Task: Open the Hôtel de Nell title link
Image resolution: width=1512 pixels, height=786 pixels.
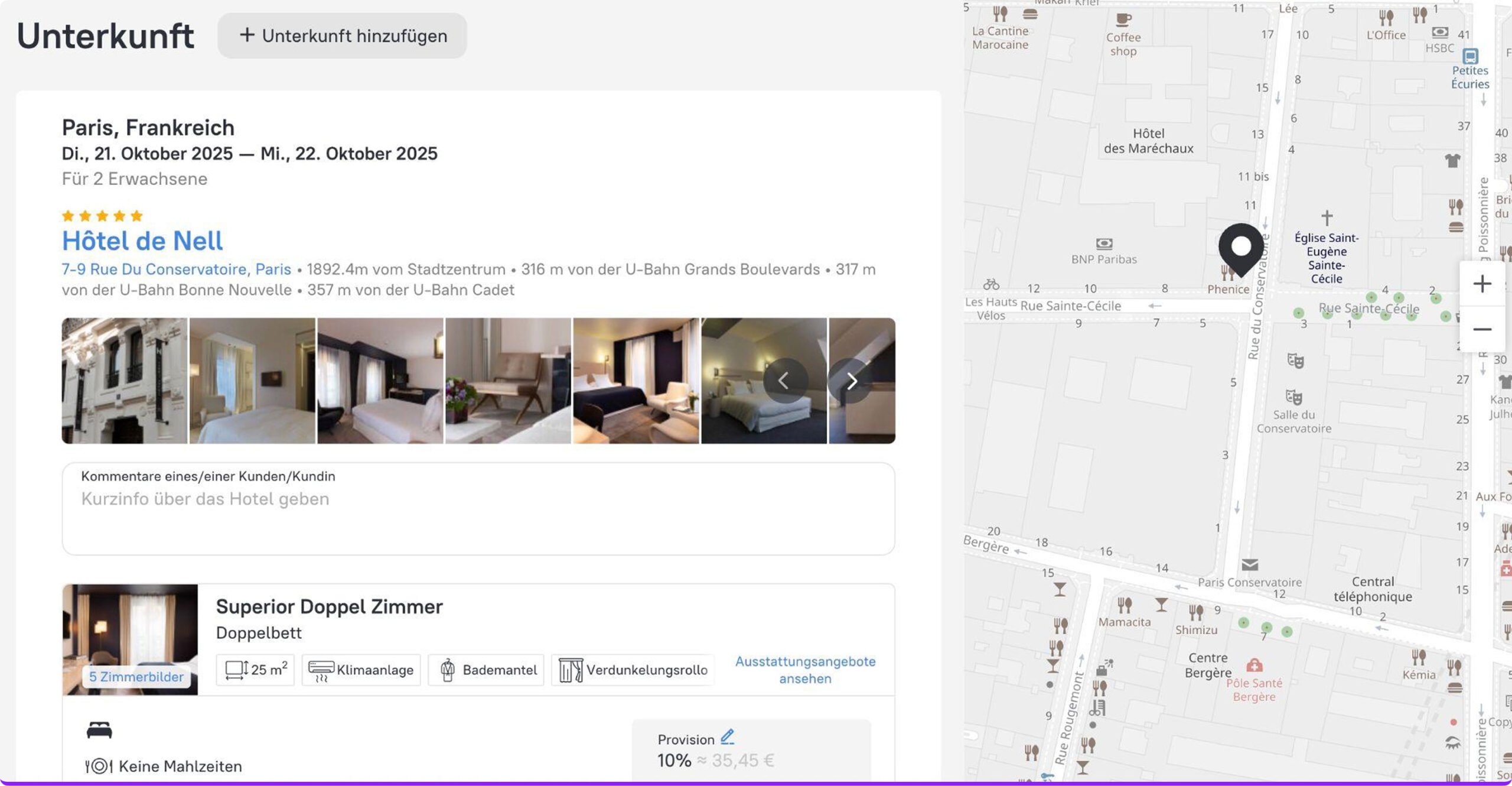Action: click(142, 241)
